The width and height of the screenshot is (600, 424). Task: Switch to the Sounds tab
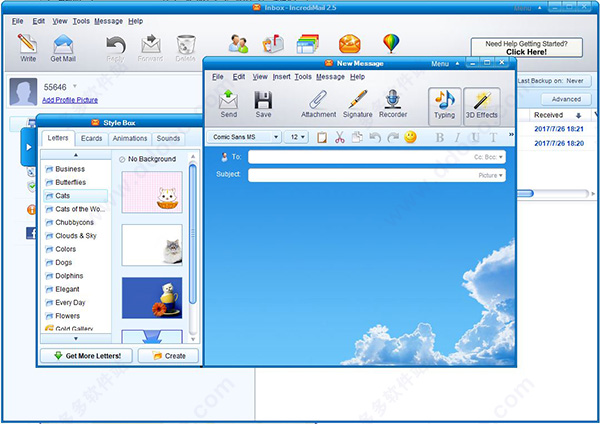[x=168, y=139]
